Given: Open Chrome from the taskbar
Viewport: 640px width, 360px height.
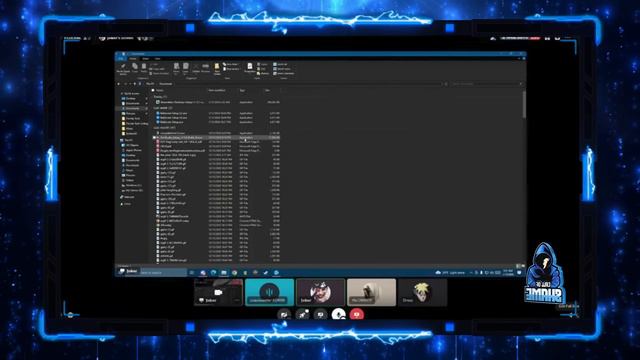Looking at the screenshot, I should pos(234,272).
